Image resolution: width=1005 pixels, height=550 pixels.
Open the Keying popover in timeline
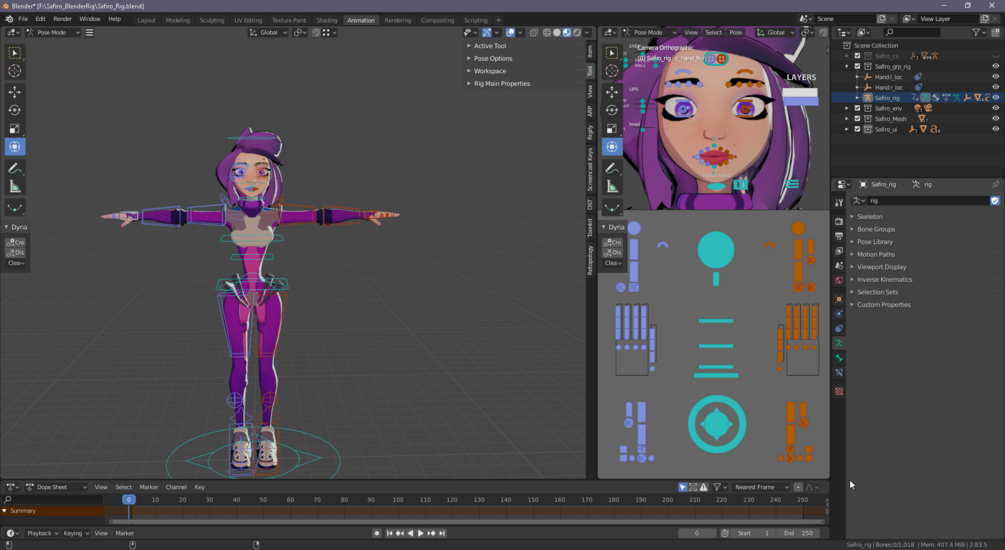pyautogui.click(x=76, y=533)
